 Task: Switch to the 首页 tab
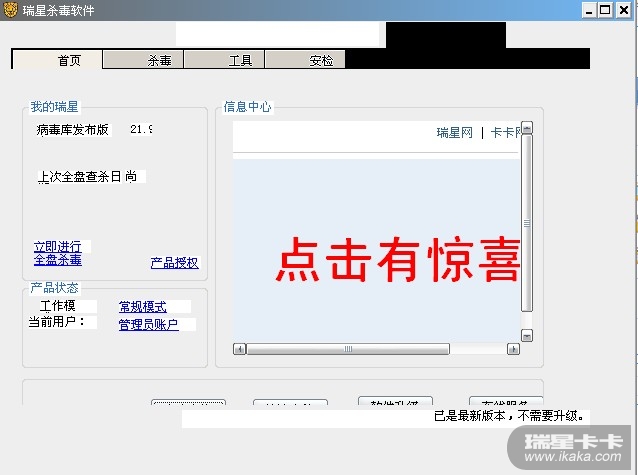point(57,60)
